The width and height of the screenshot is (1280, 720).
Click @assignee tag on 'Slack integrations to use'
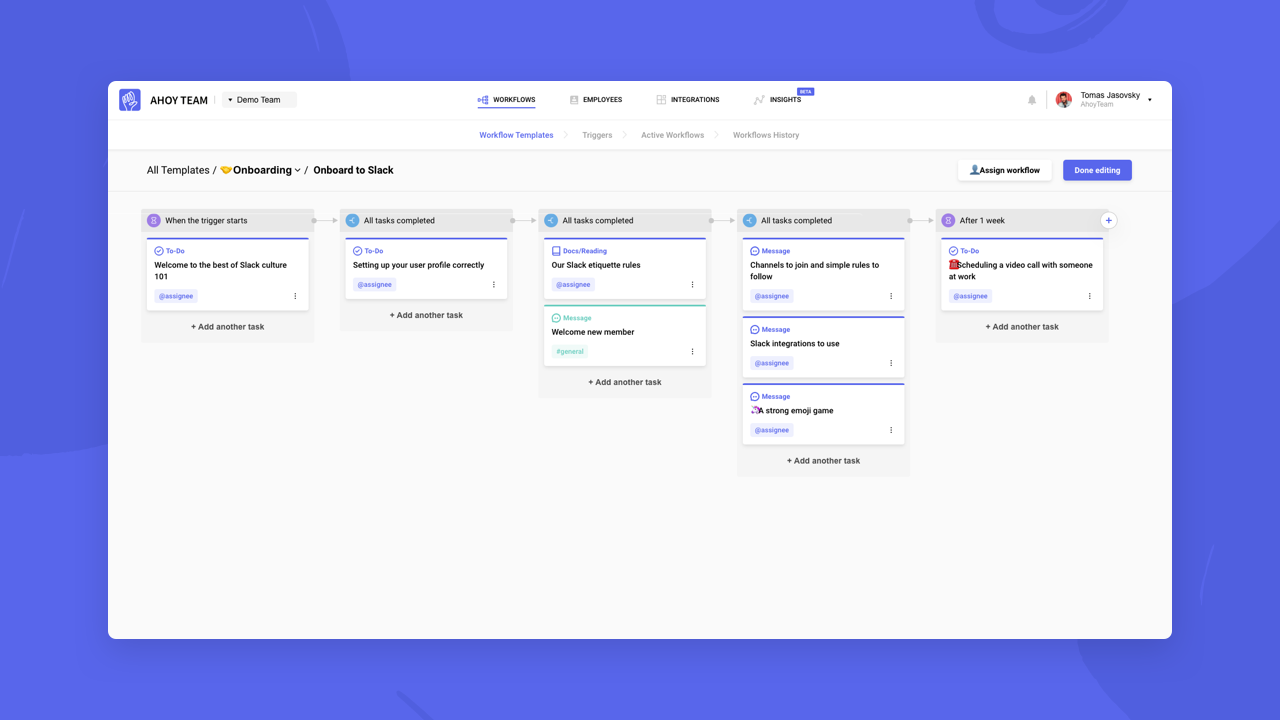pyautogui.click(x=772, y=363)
